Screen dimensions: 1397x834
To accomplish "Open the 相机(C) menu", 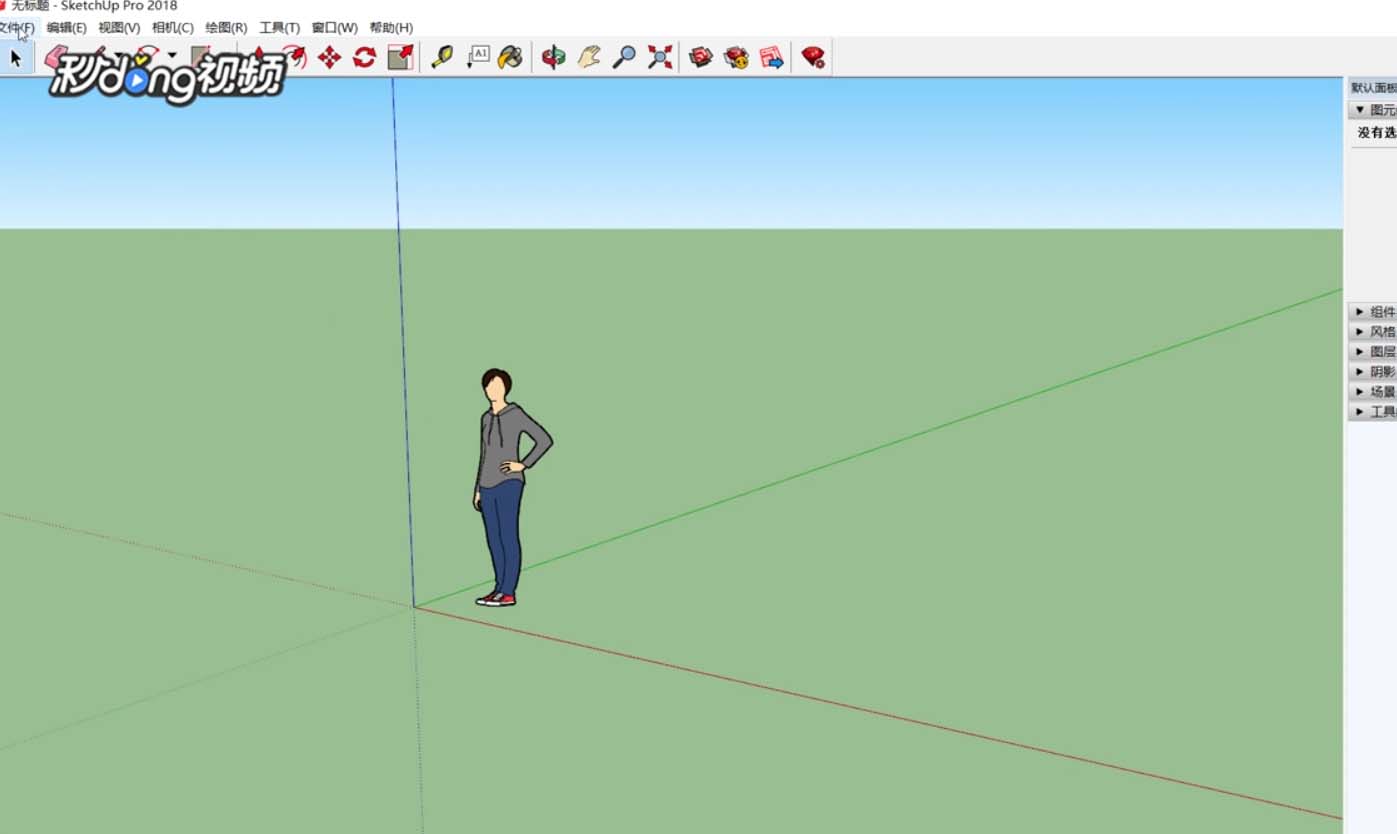I will (173, 28).
